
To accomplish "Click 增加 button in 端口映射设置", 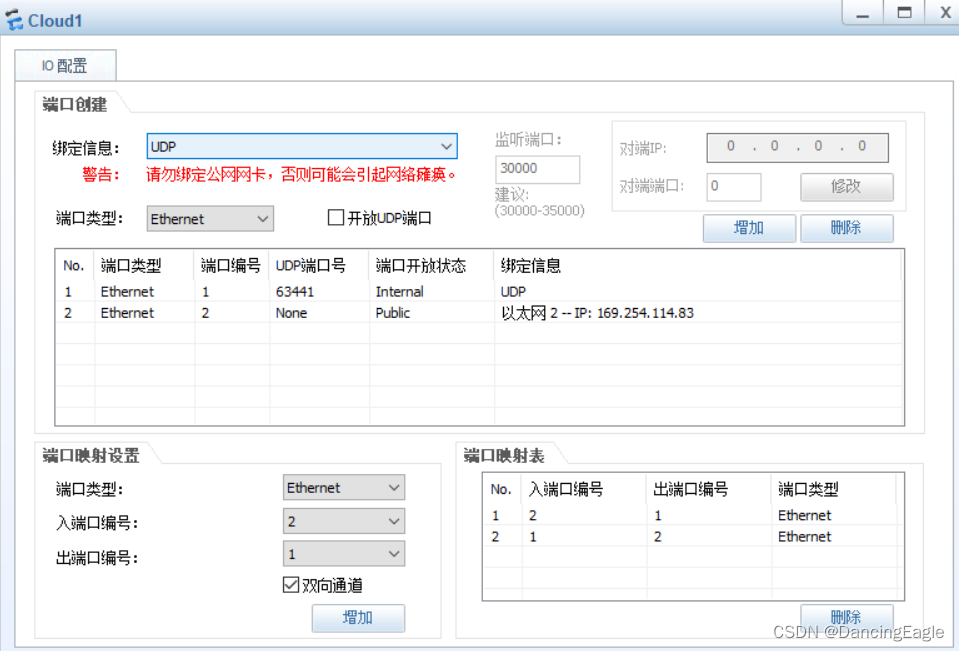I will click(x=358, y=618).
